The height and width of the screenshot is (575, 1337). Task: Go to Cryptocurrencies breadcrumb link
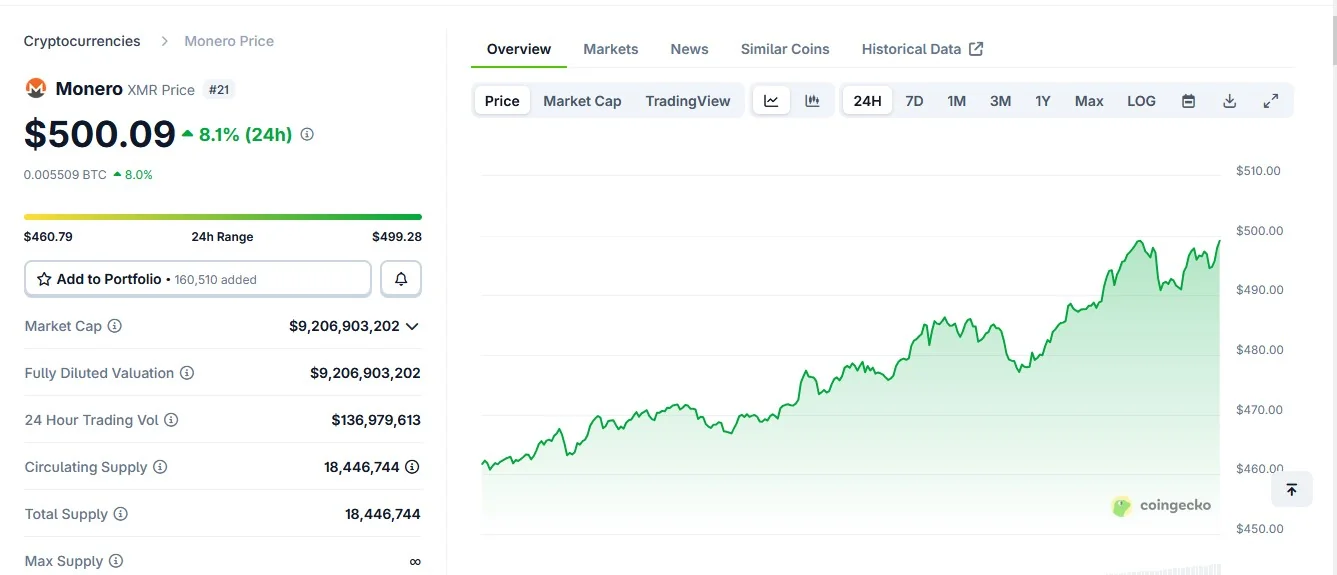82,41
